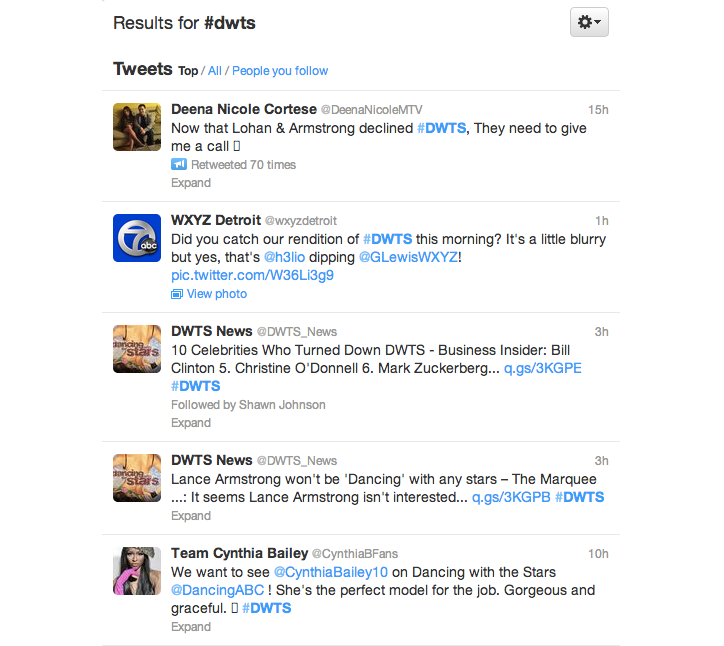This screenshot has height=646, width=724.
Task: Click the 15h timestamp
Action: pos(598,109)
